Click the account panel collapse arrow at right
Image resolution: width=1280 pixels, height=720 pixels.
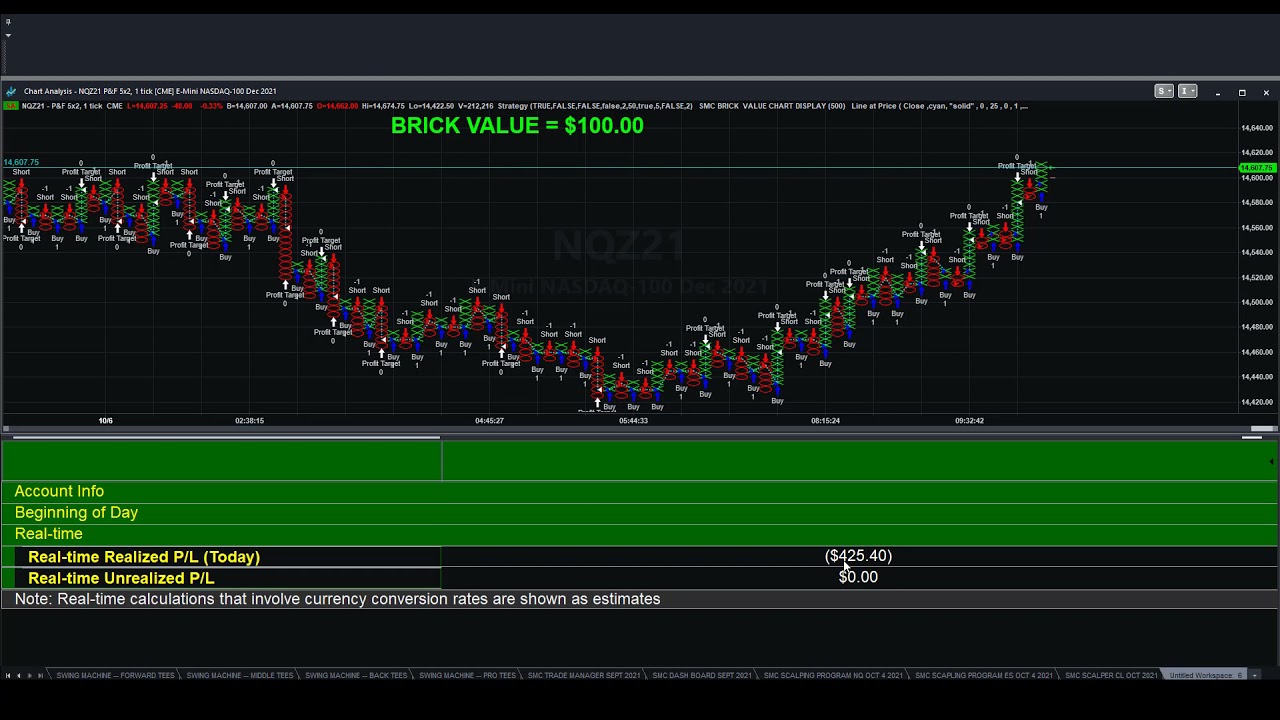pos(1271,462)
